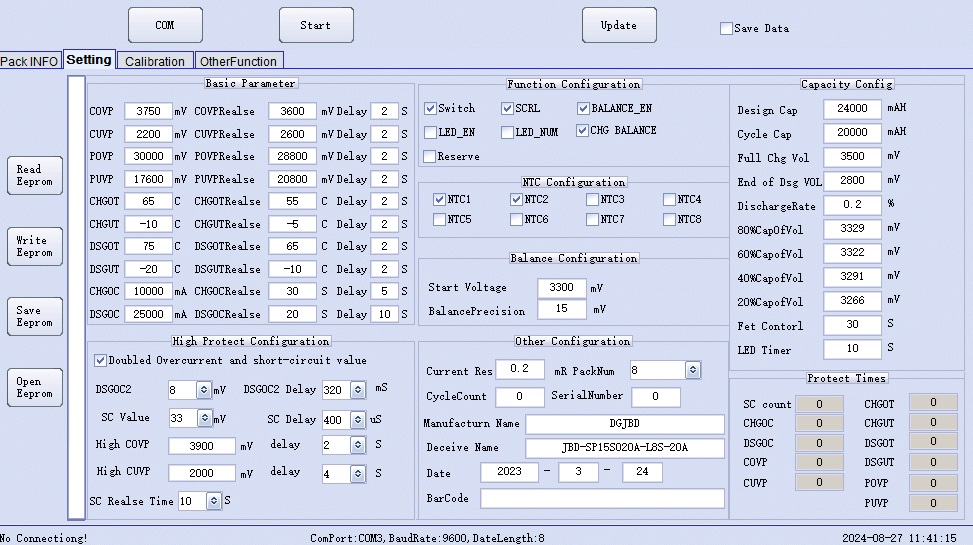Click Save Eeprom button
Screen dimensions: 973x545
tap(35, 317)
